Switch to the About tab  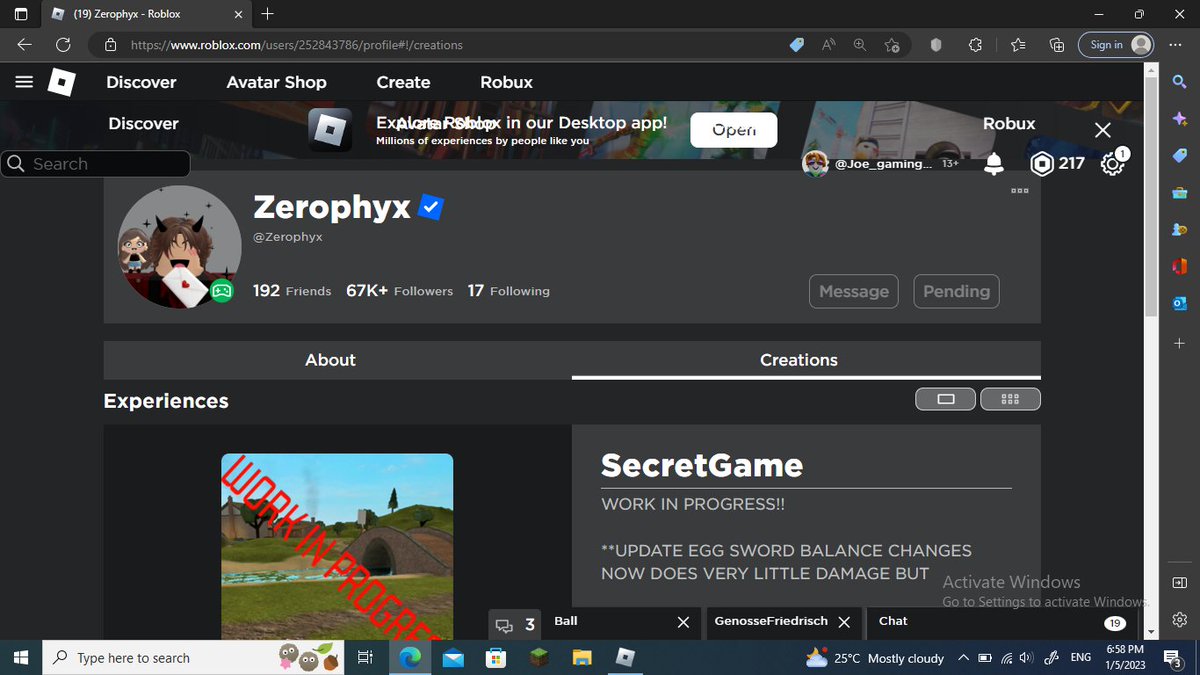click(x=337, y=360)
